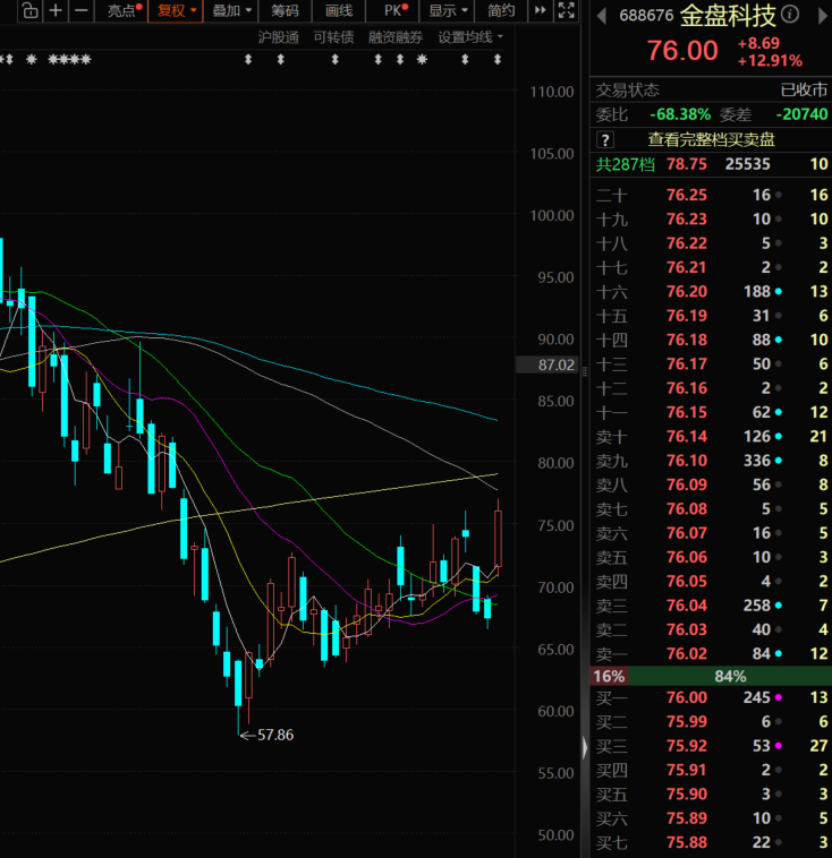
Task: Open the 显示 display dropdown
Action: point(447,10)
